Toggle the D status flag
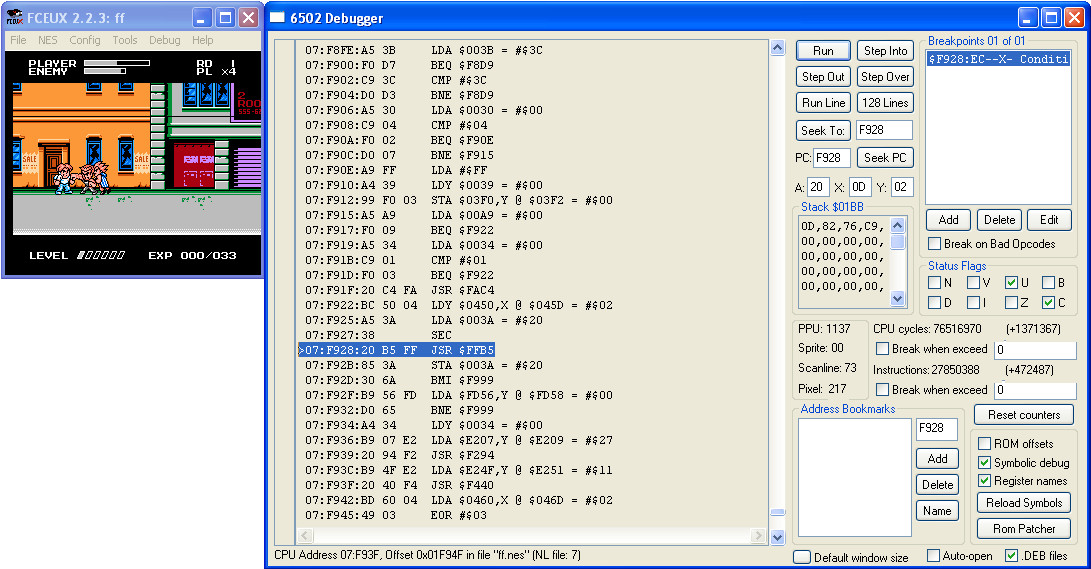 (935, 303)
